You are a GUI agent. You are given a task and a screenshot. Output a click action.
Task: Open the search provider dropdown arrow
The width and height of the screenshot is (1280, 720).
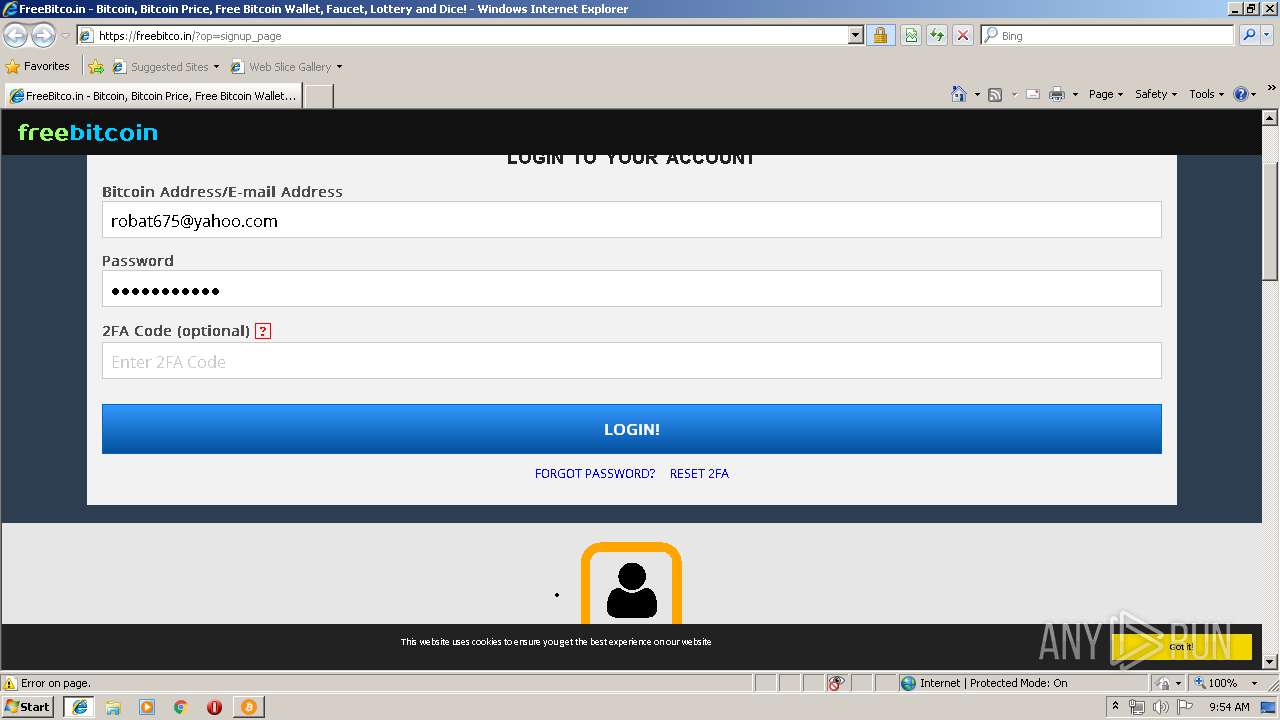click(1268, 35)
